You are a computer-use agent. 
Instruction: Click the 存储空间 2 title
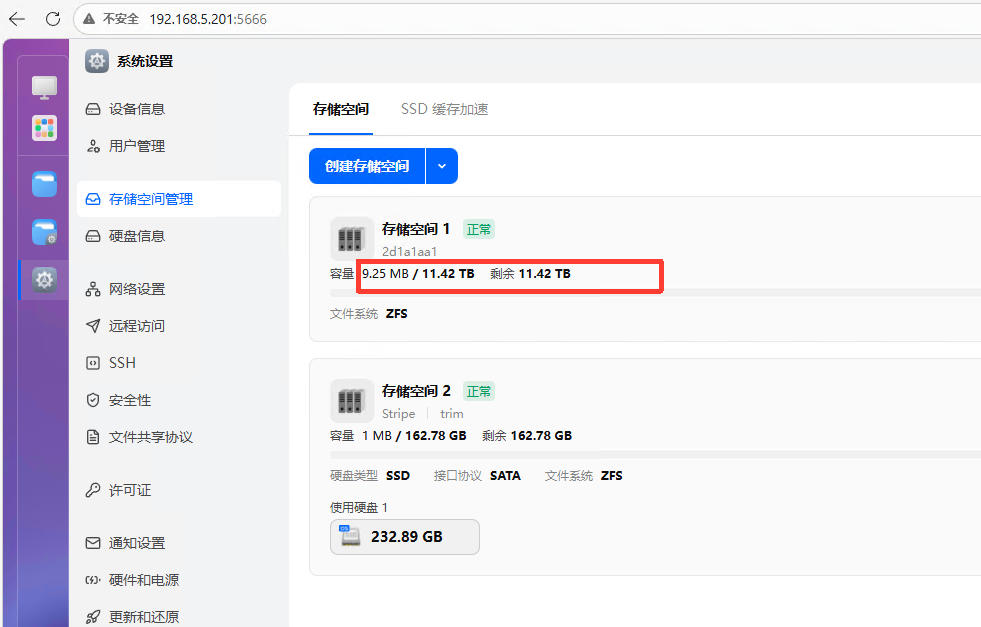coord(416,391)
